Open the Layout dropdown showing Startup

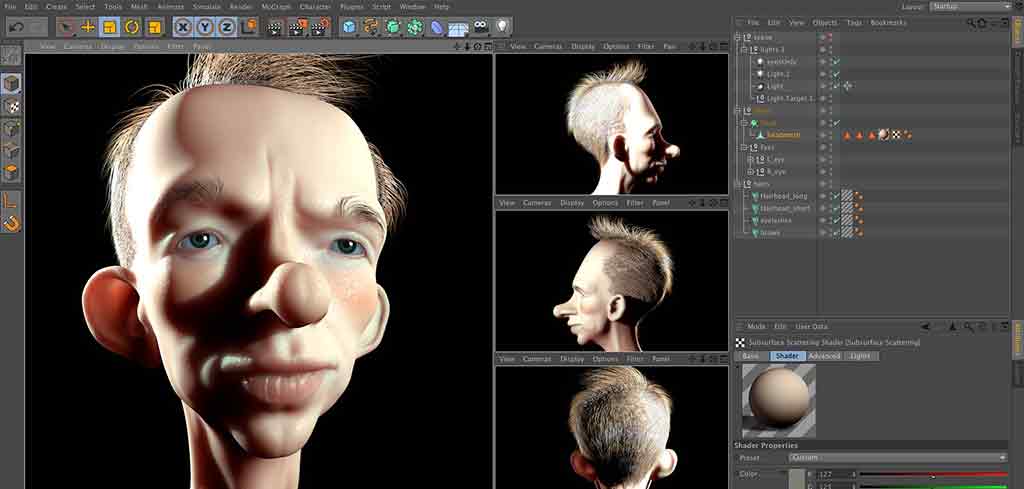pos(967,6)
